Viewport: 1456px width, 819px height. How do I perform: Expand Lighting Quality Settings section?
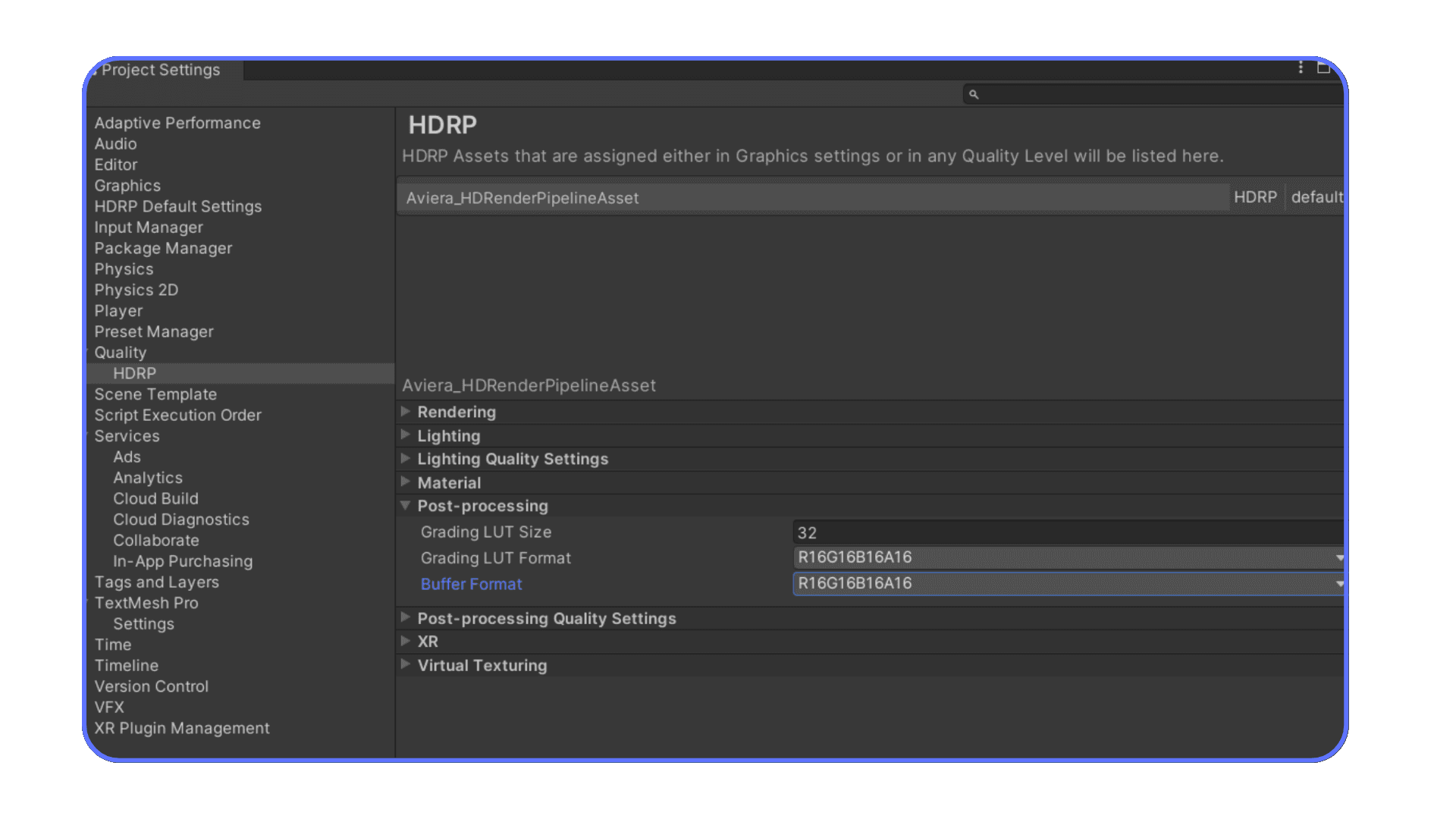[x=406, y=459]
